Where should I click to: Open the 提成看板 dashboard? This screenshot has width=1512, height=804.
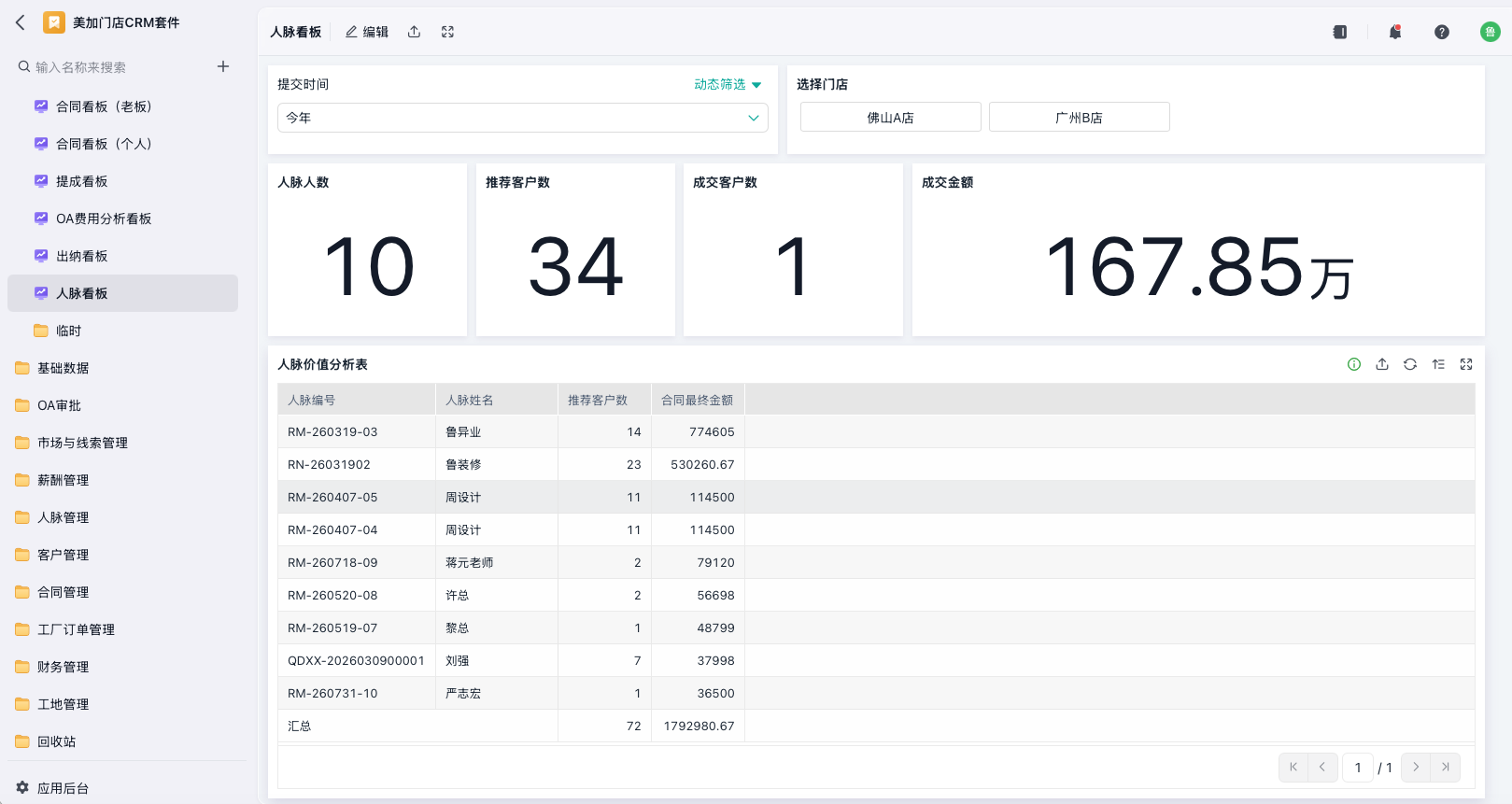coord(123,181)
